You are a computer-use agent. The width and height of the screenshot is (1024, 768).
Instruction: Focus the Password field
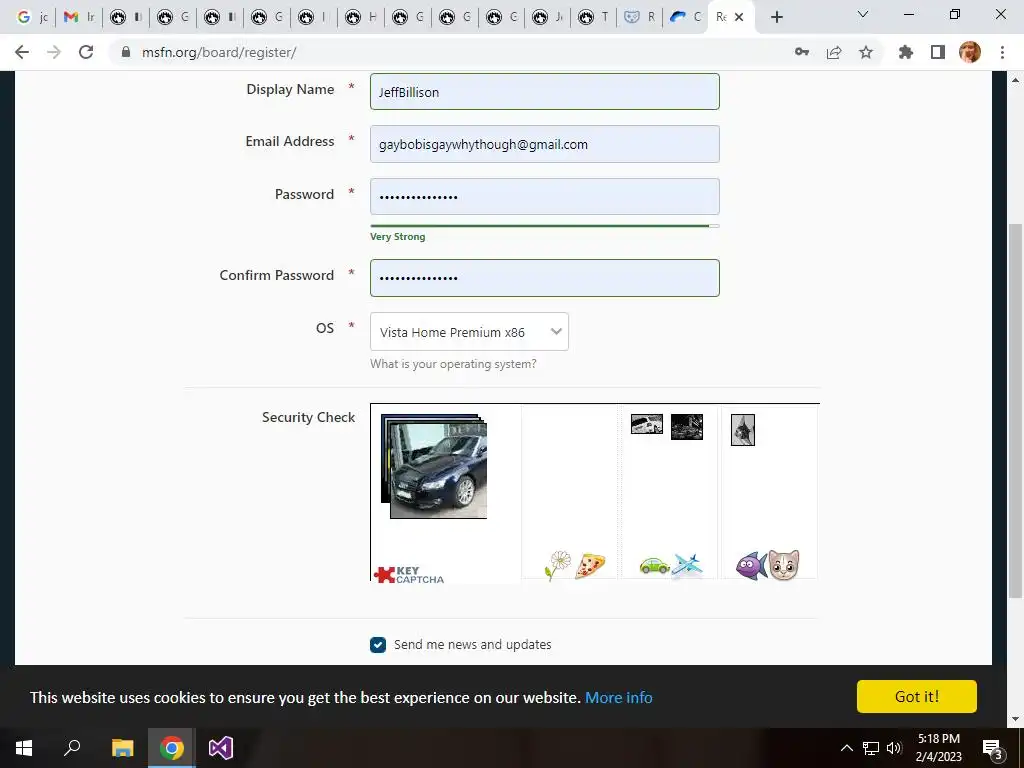tap(545, 196)
